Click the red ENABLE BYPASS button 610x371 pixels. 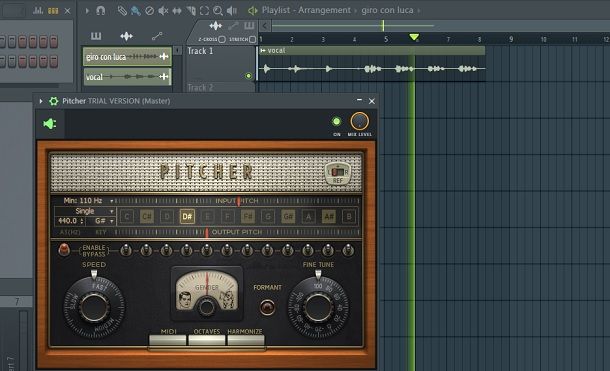[x=64, y=250]
